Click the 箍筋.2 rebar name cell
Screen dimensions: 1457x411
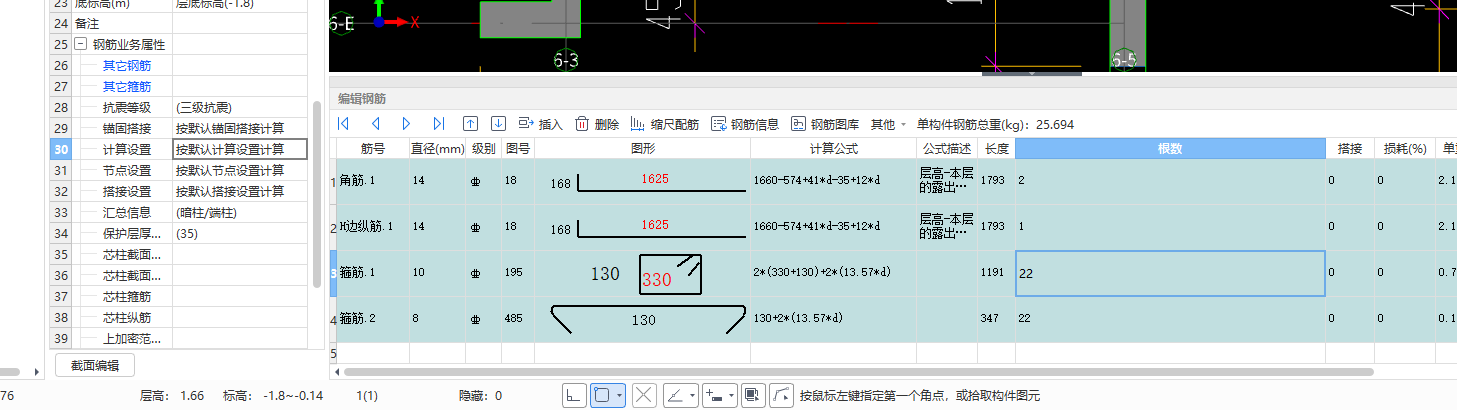(x=373, y=319)
